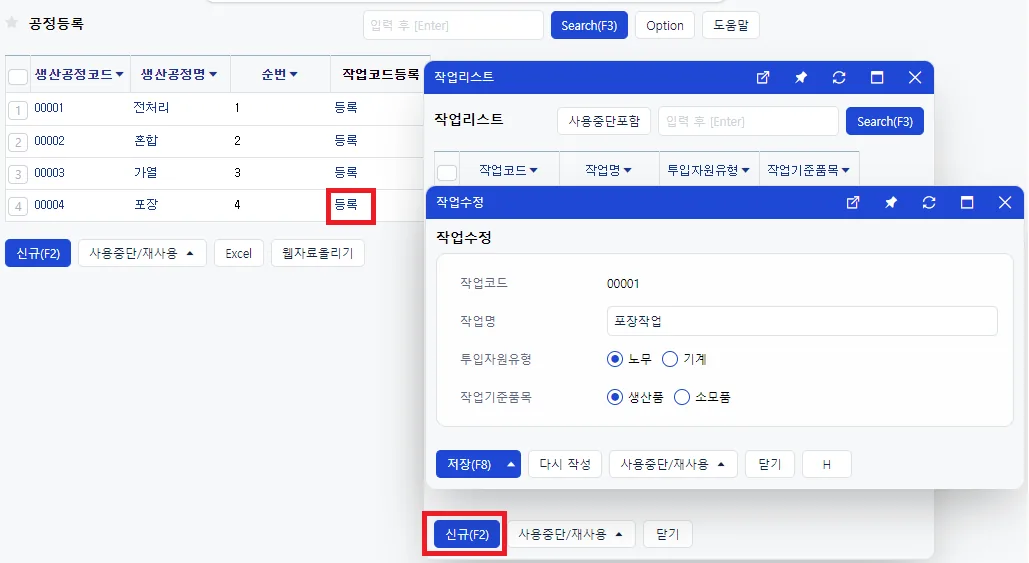The height and width of the screenshot is (563, 1029).
Task: Focus the 작업리스트 search input field
Action: [x=748, y=121]
